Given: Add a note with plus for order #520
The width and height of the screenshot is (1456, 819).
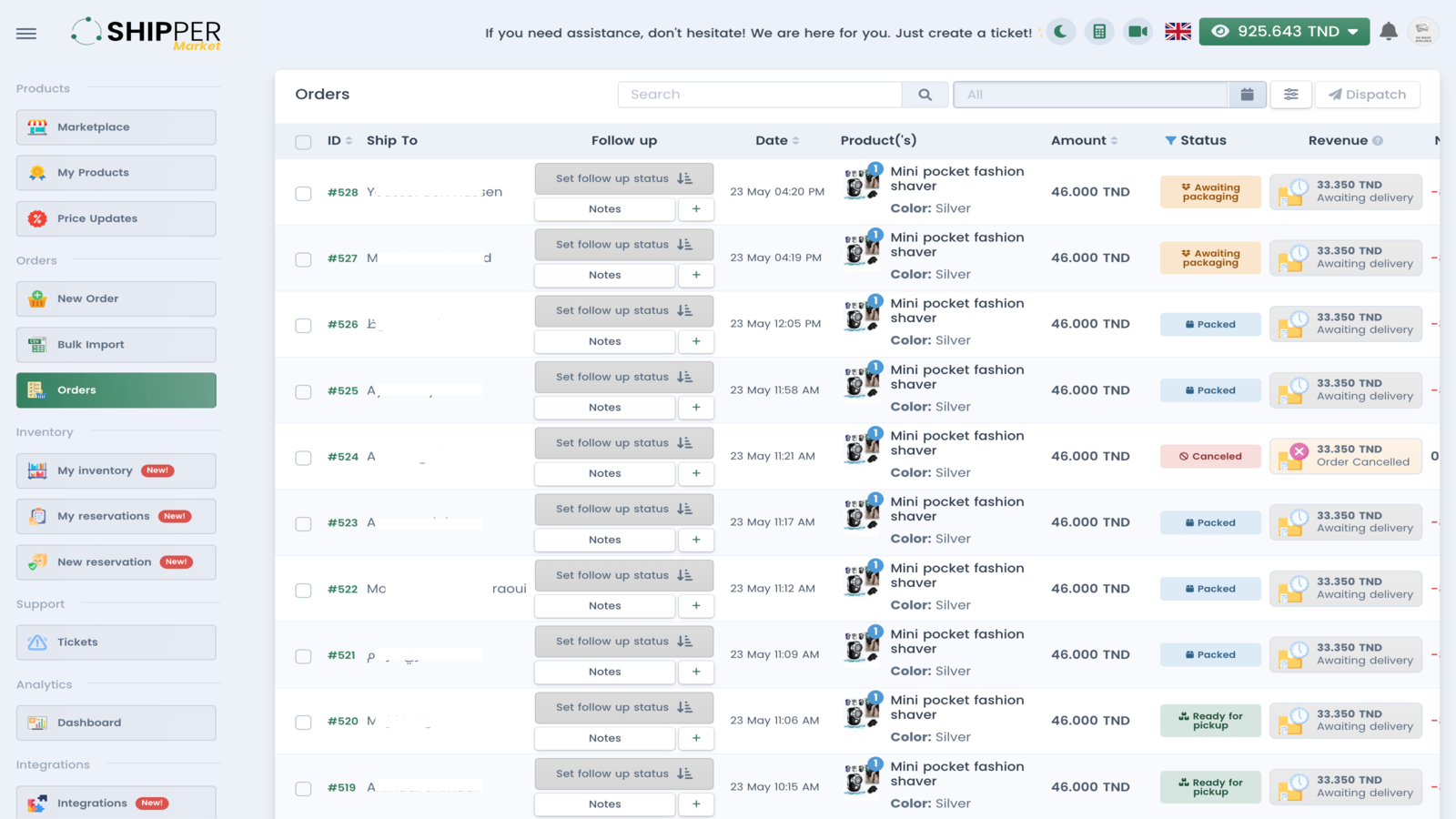Looking at the screenshot, I should 696,738.
